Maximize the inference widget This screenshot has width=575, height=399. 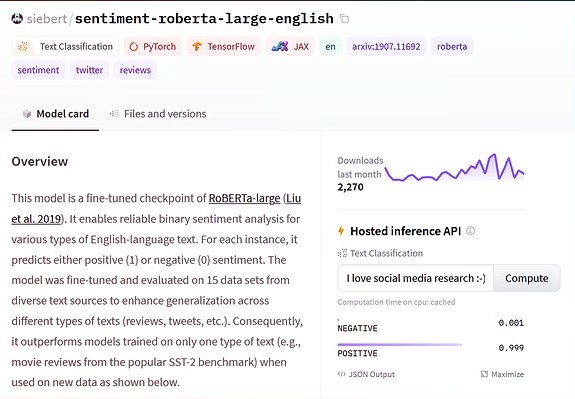[502, 374]
